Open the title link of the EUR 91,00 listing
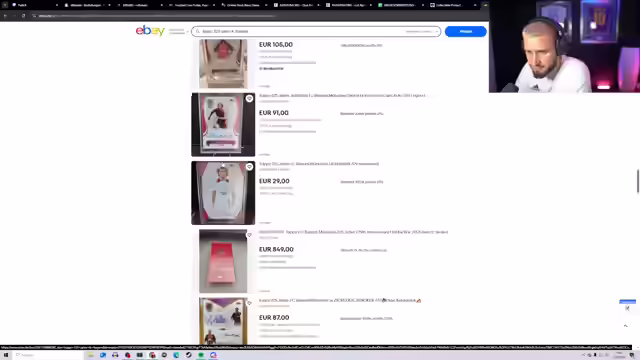This screenshot has height=360, width=640. point(342,96)
